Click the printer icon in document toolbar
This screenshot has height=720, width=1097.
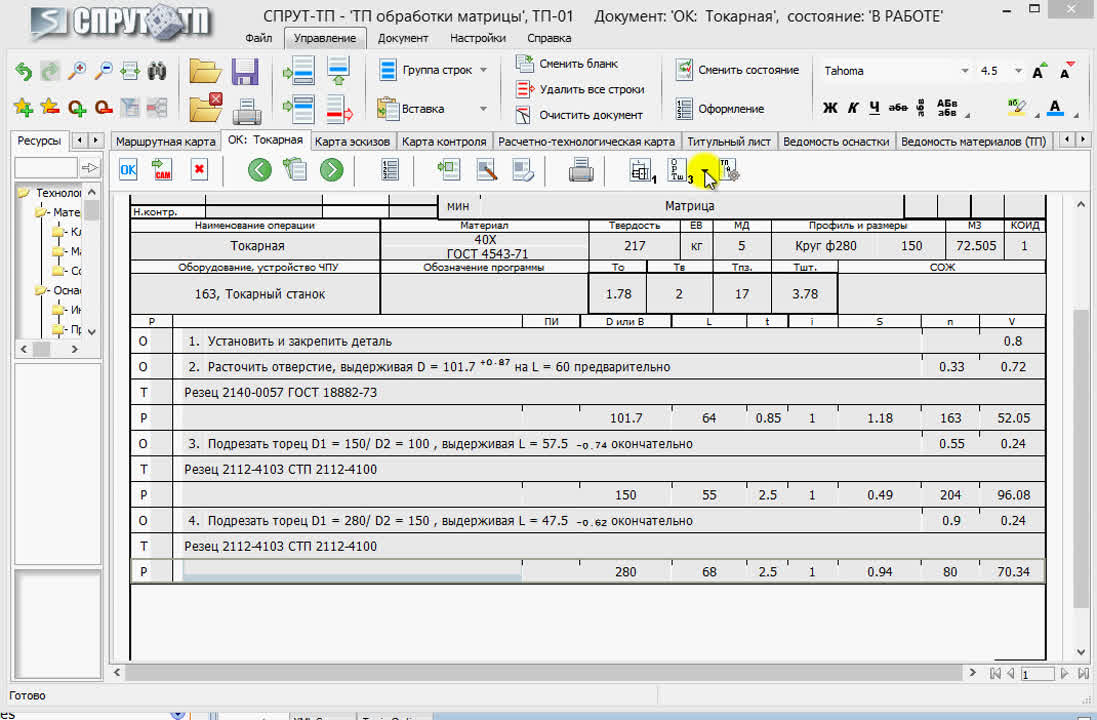tap(581, 170)
